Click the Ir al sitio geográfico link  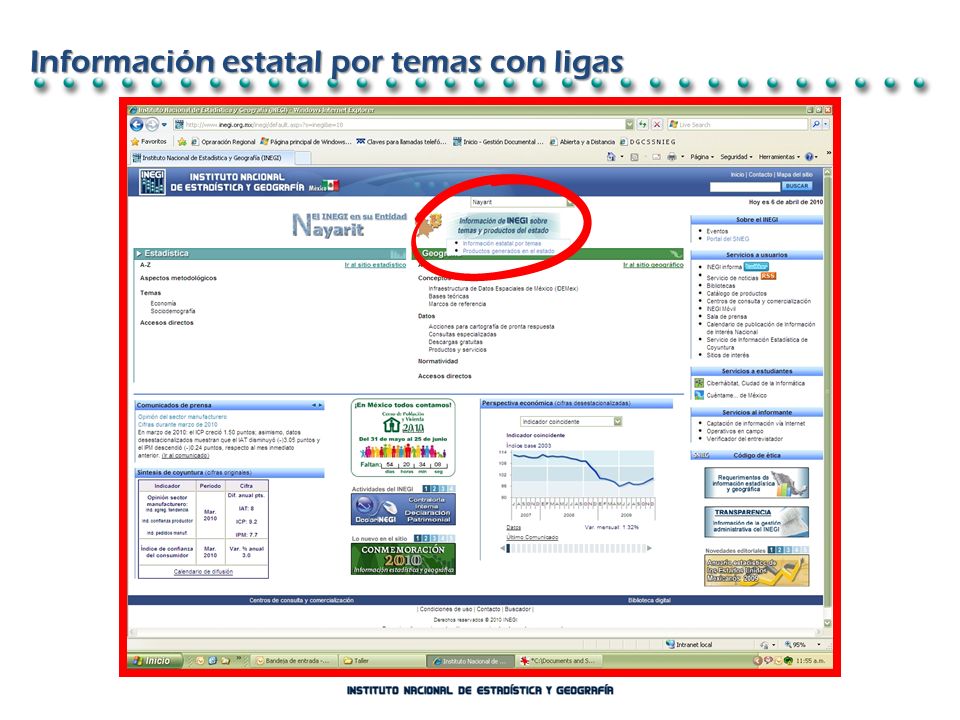(653, 265)
